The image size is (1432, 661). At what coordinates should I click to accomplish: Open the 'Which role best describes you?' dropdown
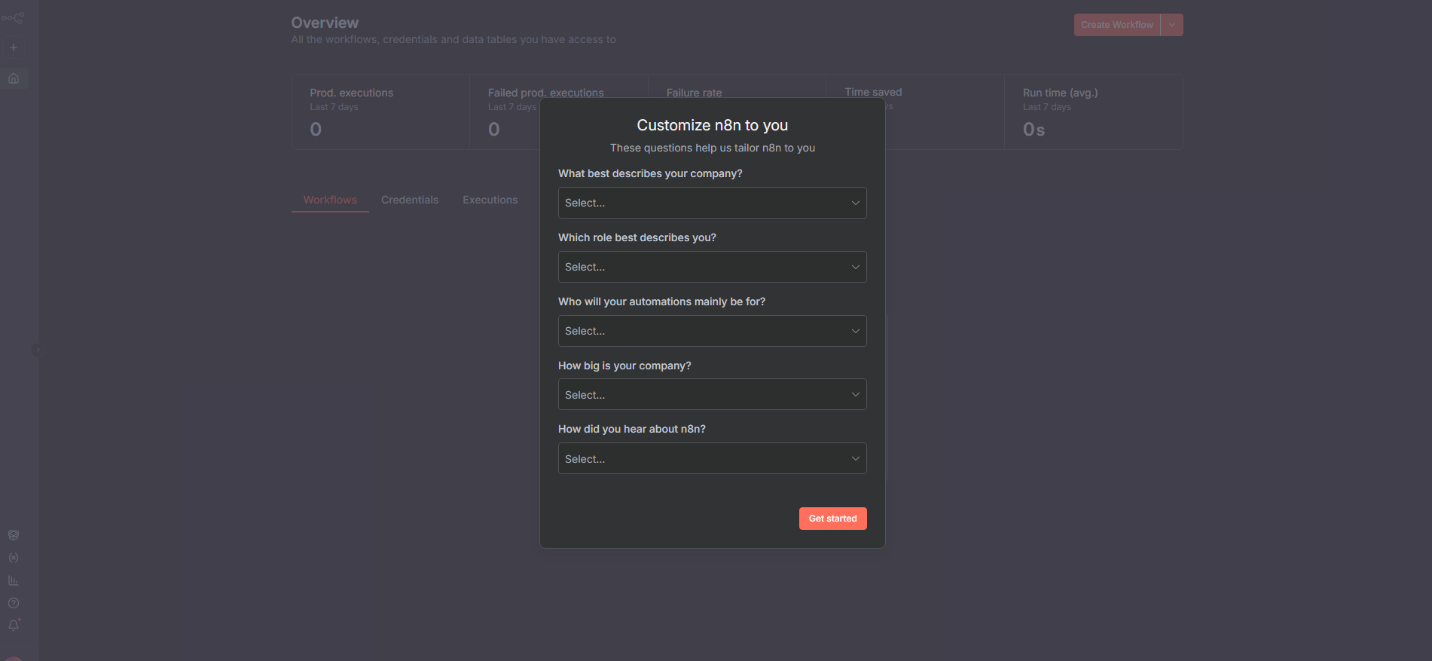coord(711,267)
